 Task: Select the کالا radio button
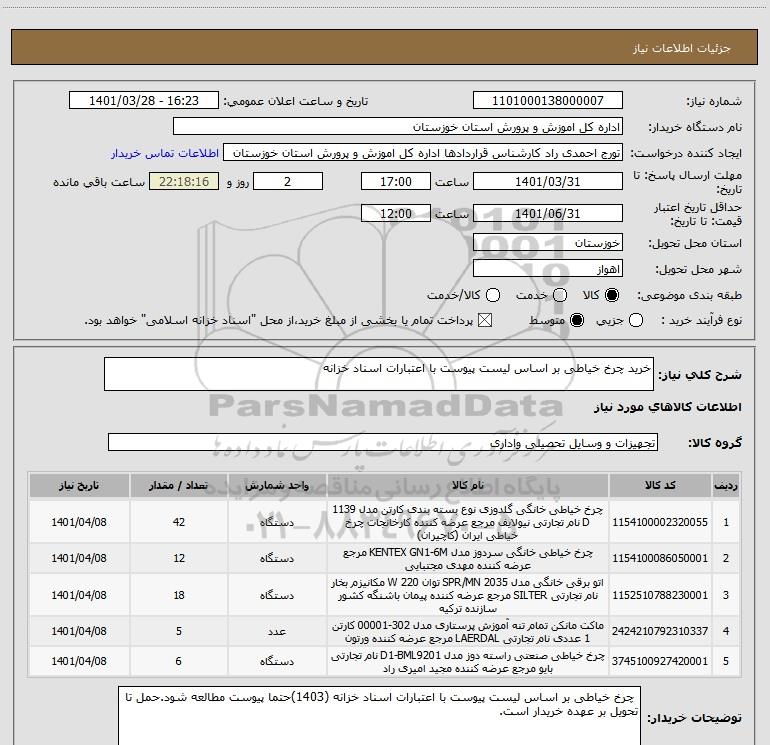click(612, 295)
